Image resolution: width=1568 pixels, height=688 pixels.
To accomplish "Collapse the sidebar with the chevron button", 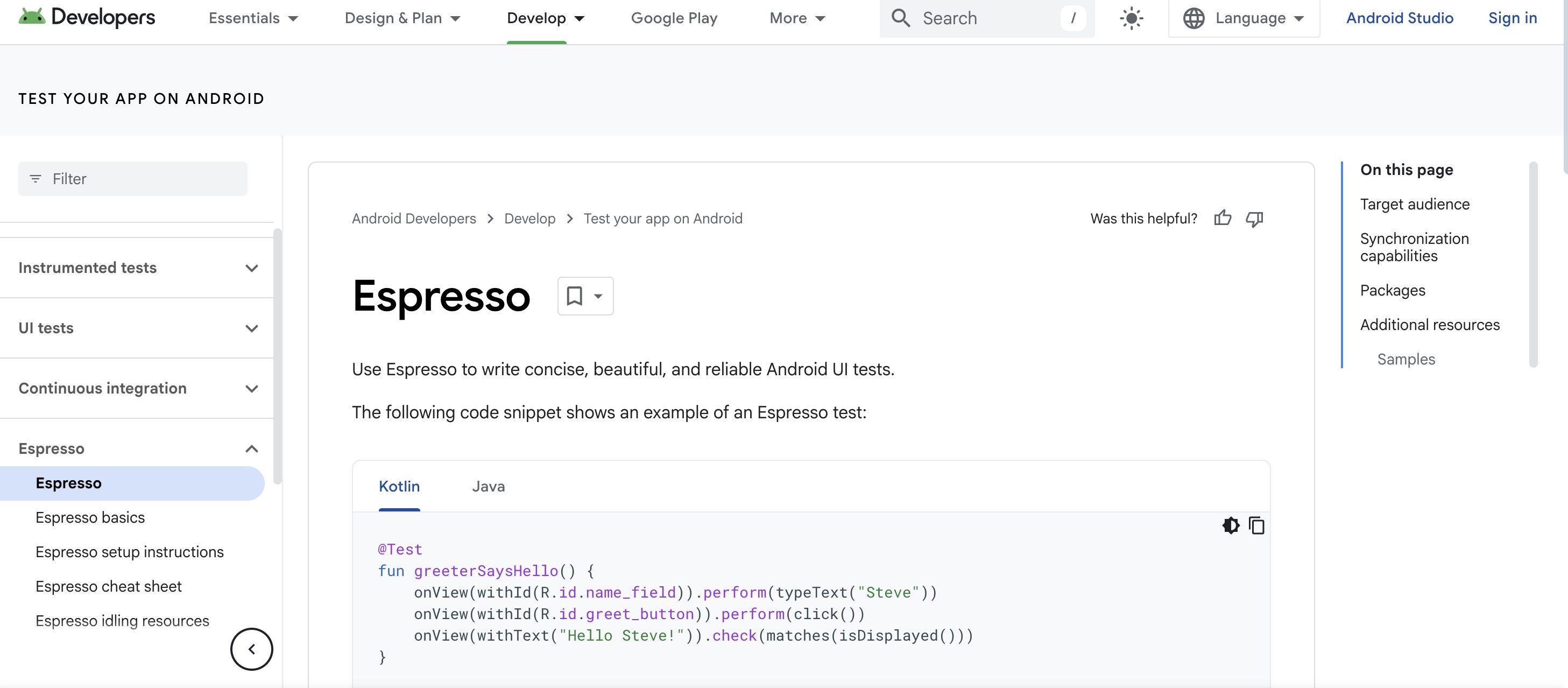I will point(251,649).
